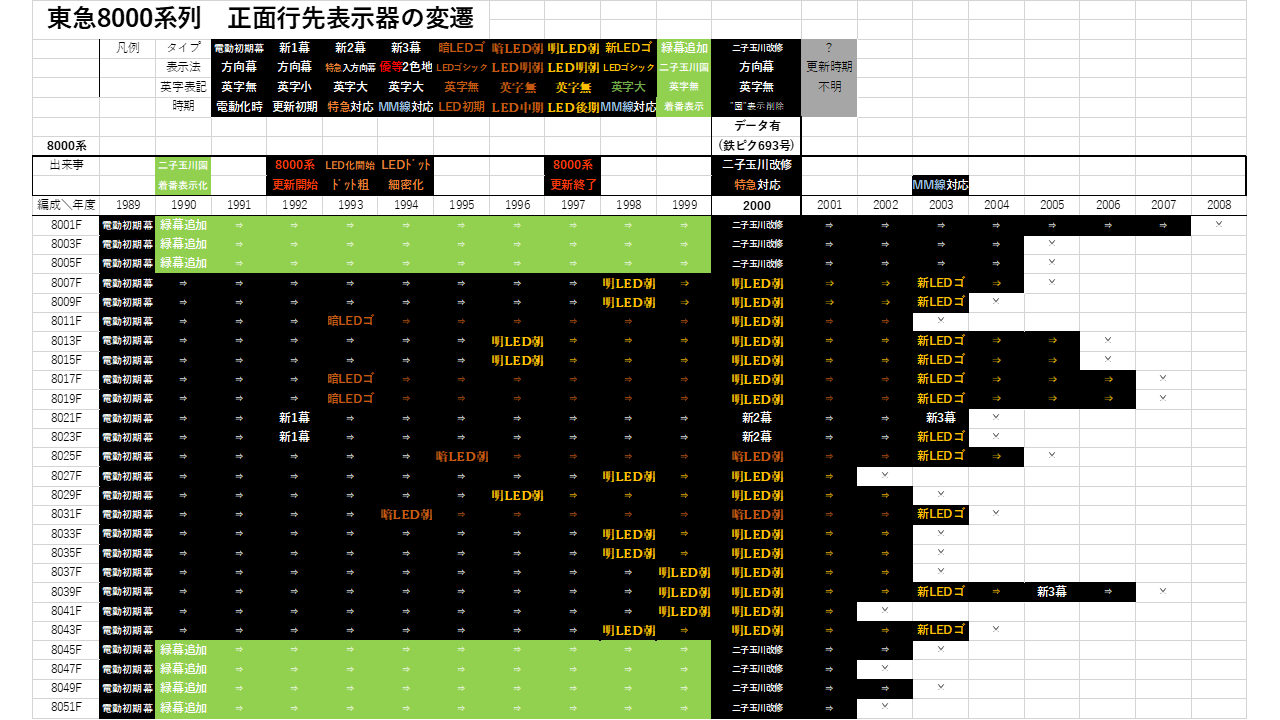
Task: Select the '1989' year header
Action: (x=127, y=205)
